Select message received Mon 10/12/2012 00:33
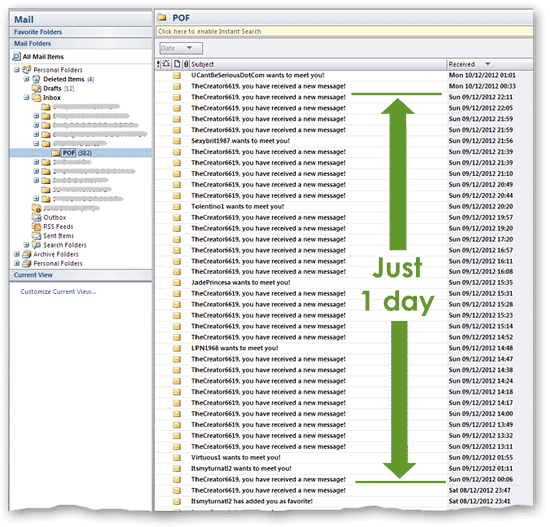Viewport: 550px width, 527px height. [x=344, y=86]
